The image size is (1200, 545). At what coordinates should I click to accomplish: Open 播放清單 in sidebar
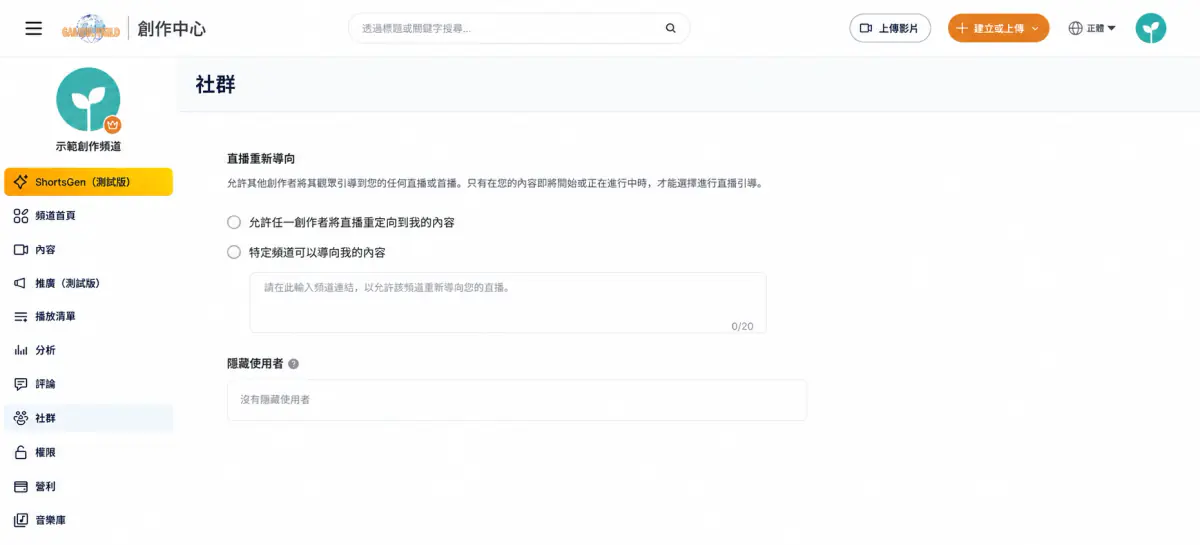(x=88, y=317)
